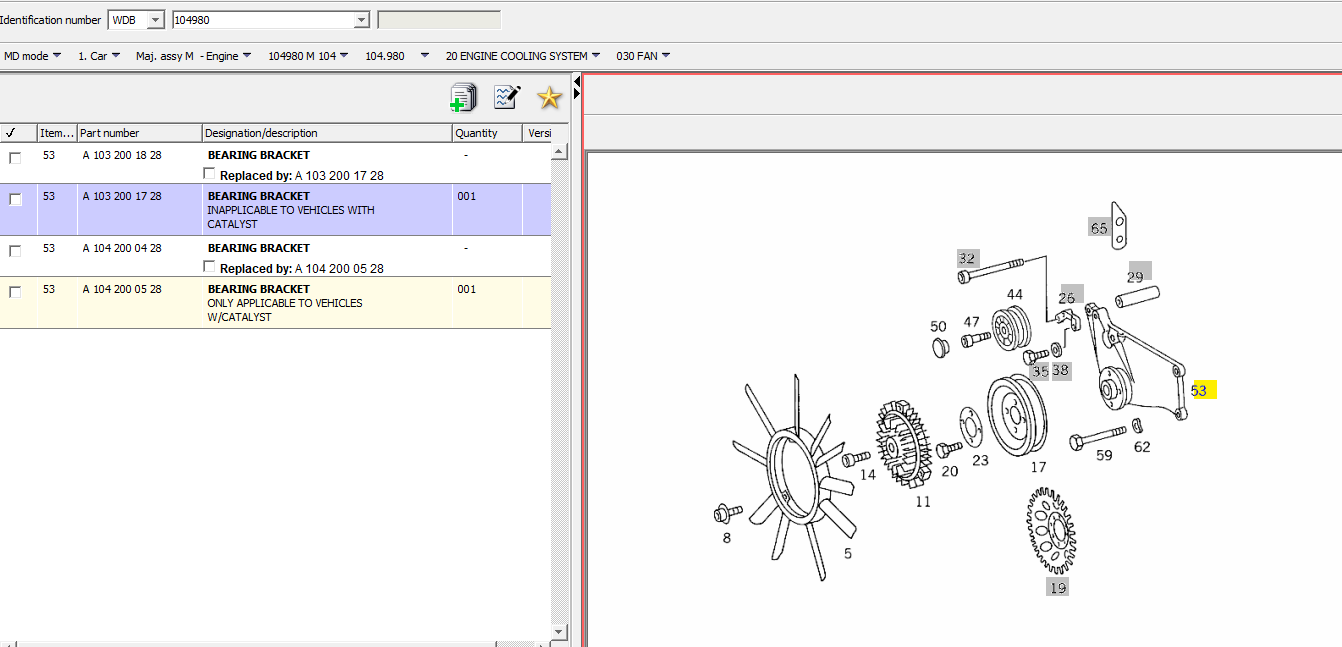
Task: Open the notes editor pencil icon
Action: [x=507, y=97]
